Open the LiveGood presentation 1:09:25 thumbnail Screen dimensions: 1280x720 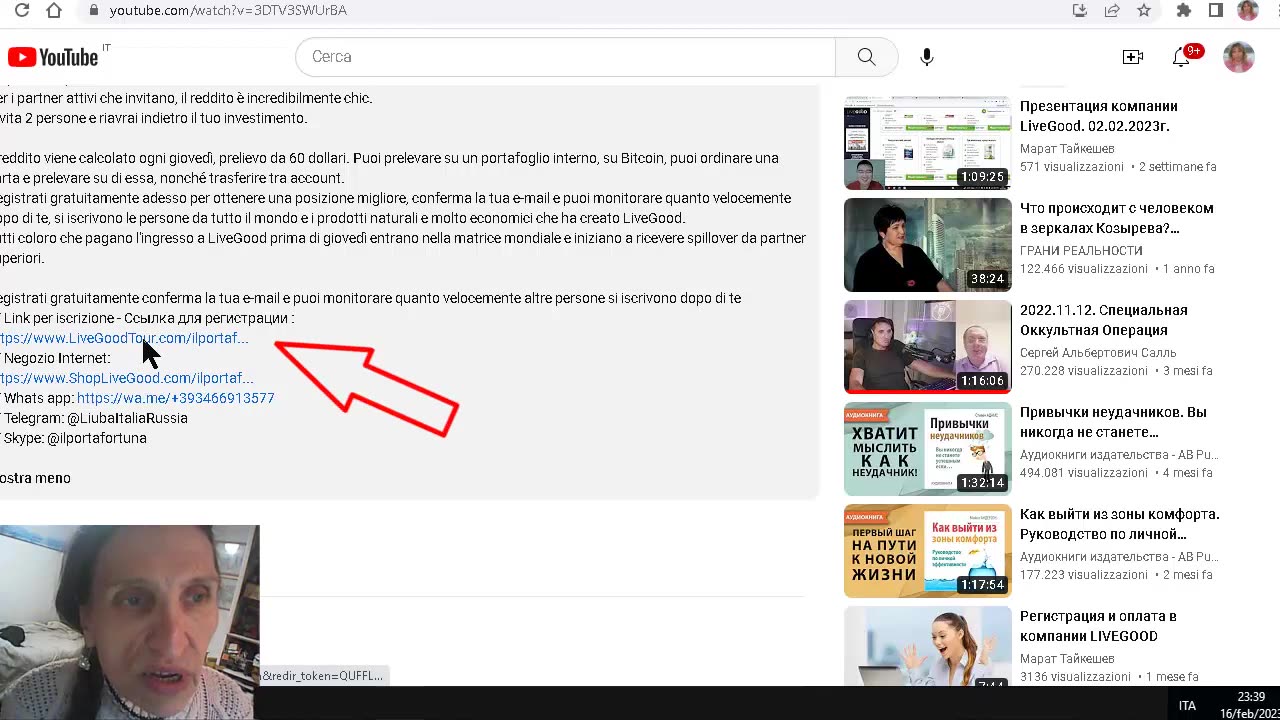pos(927,143)
